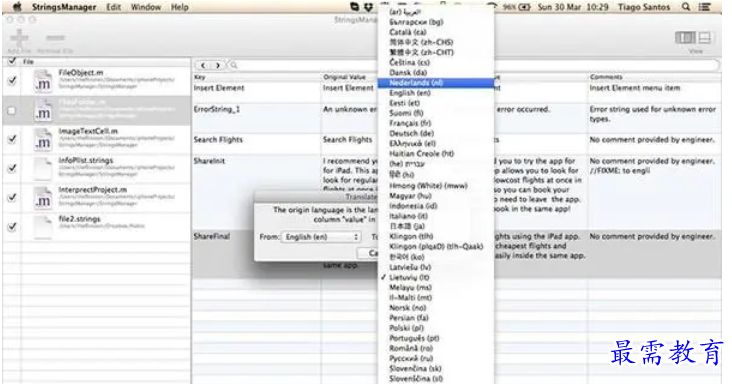Open the Help menu
The image size is (732, 384).
(180, 7)
